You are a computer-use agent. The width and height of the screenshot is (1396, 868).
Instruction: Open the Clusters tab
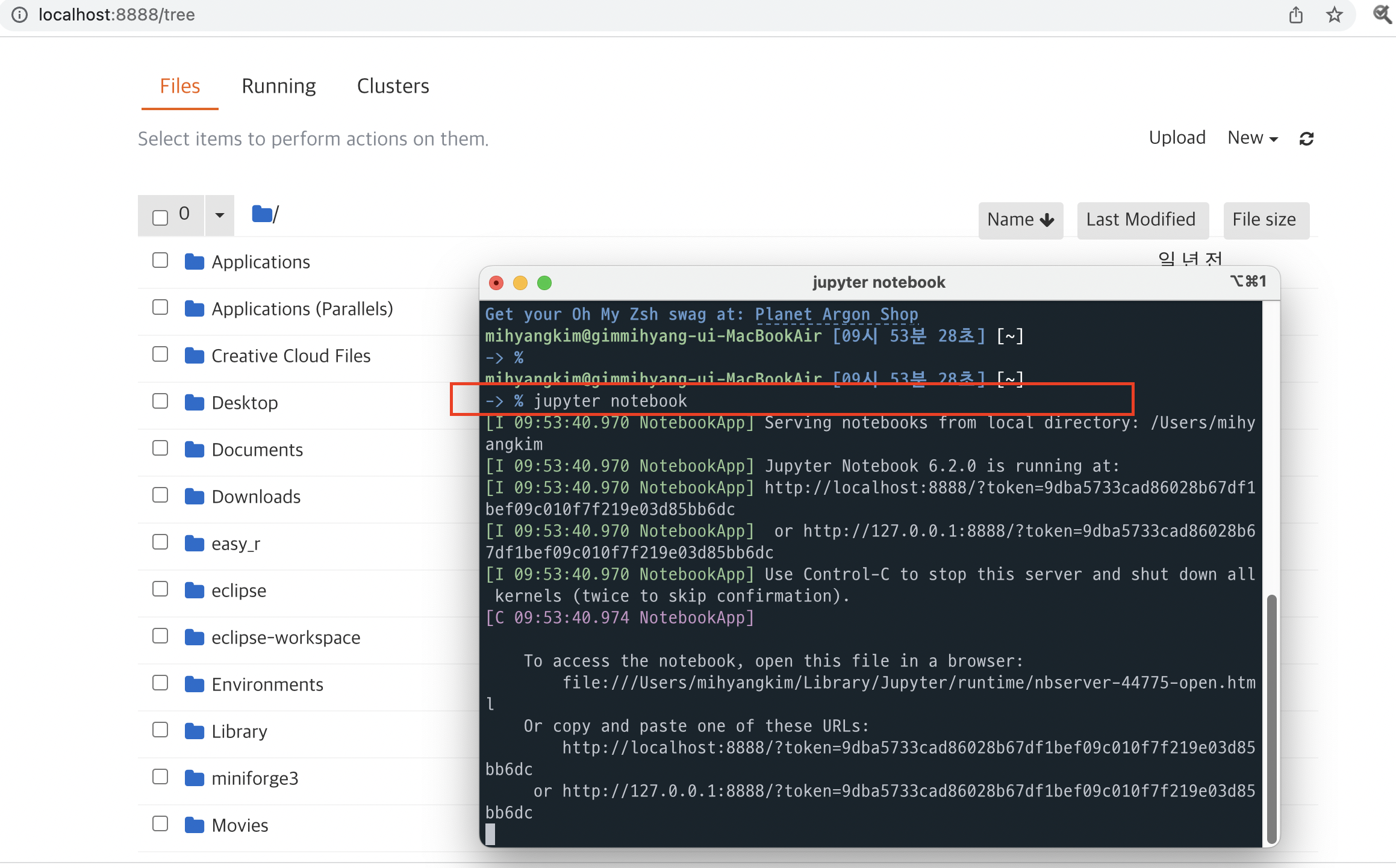(x=393, y=86)
